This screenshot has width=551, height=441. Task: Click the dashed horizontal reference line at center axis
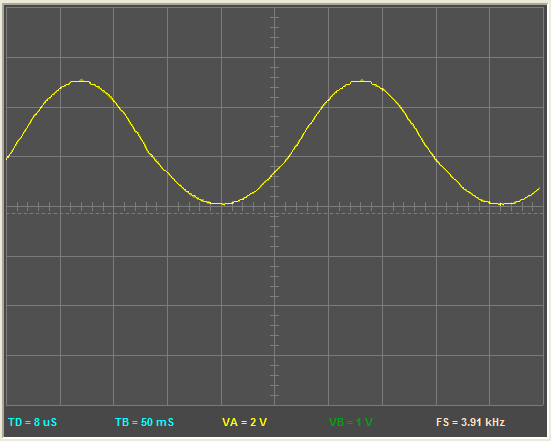[x=275, y=213]
